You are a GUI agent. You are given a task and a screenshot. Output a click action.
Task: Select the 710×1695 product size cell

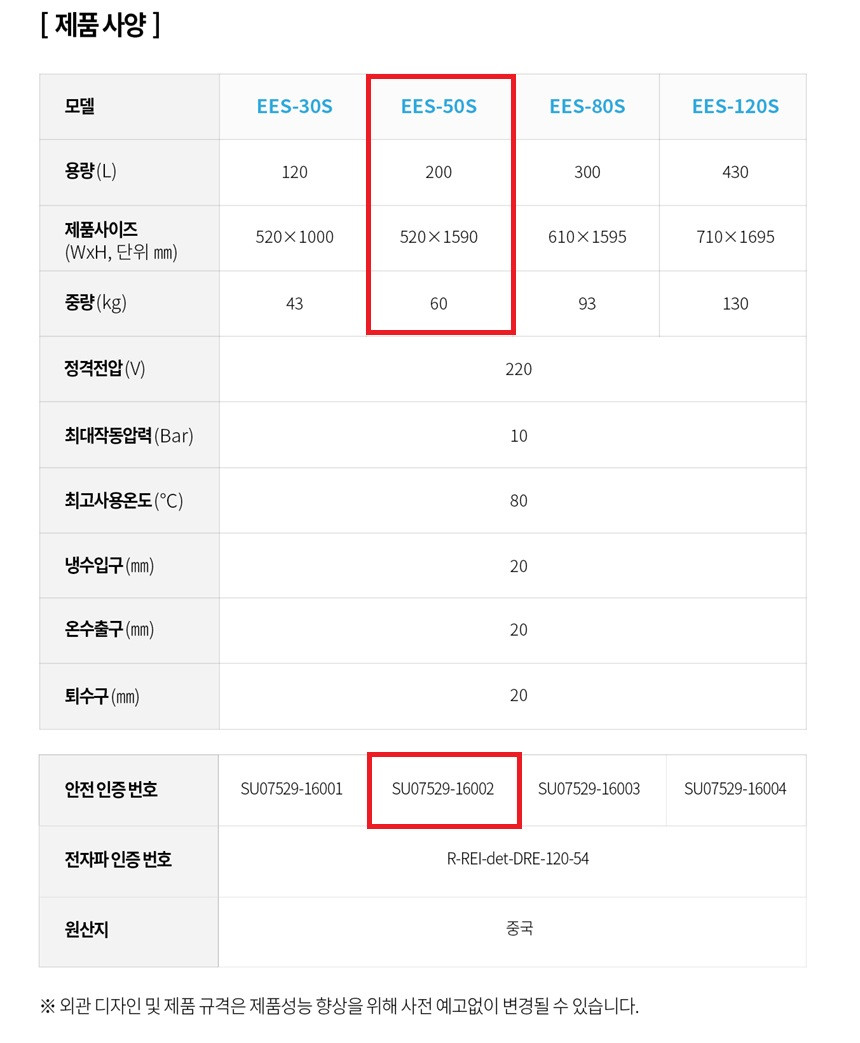[735, 237]
